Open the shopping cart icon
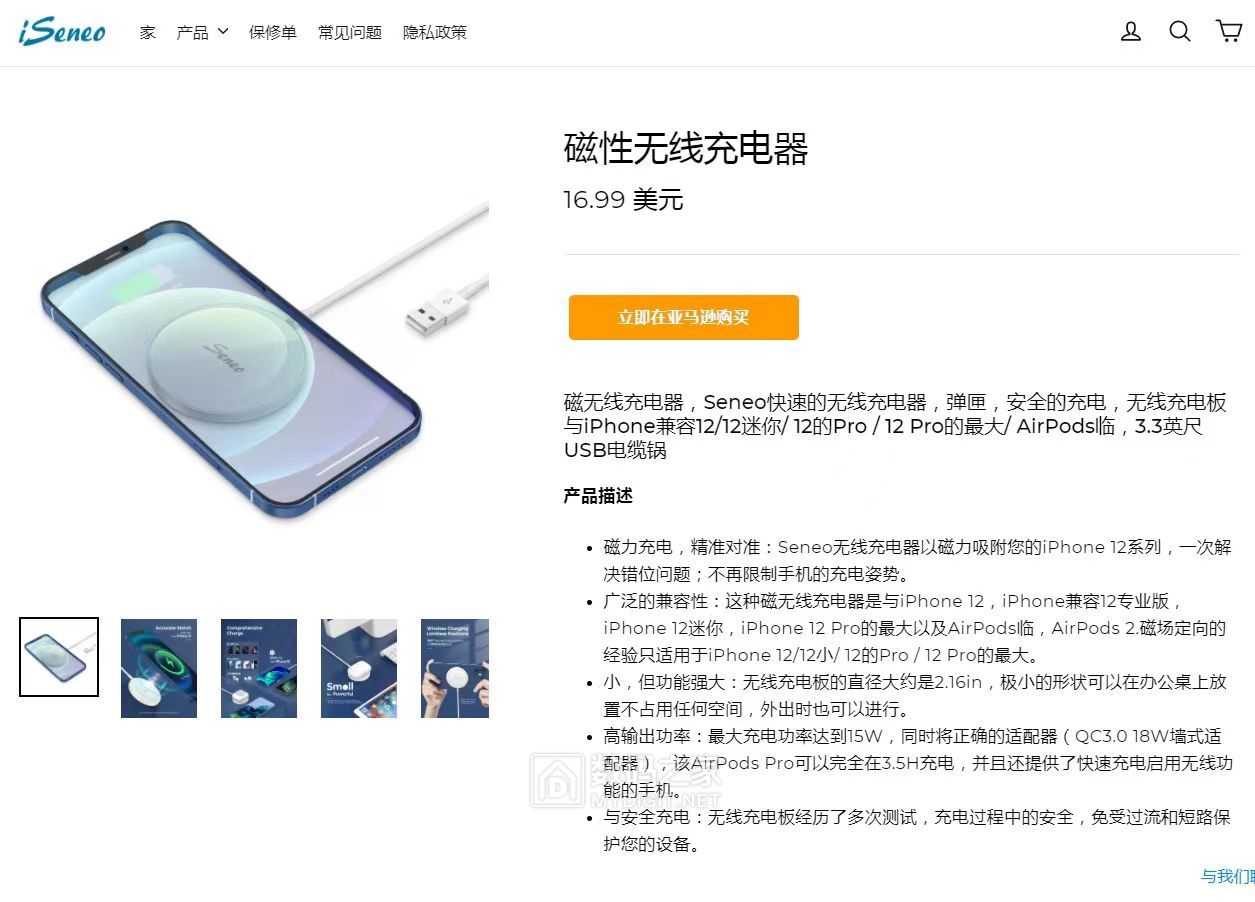 click(x=1229, y=31)
